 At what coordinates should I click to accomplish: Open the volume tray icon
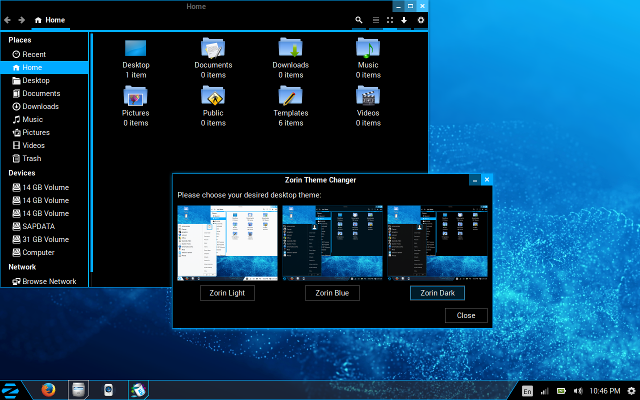point(578,391)
